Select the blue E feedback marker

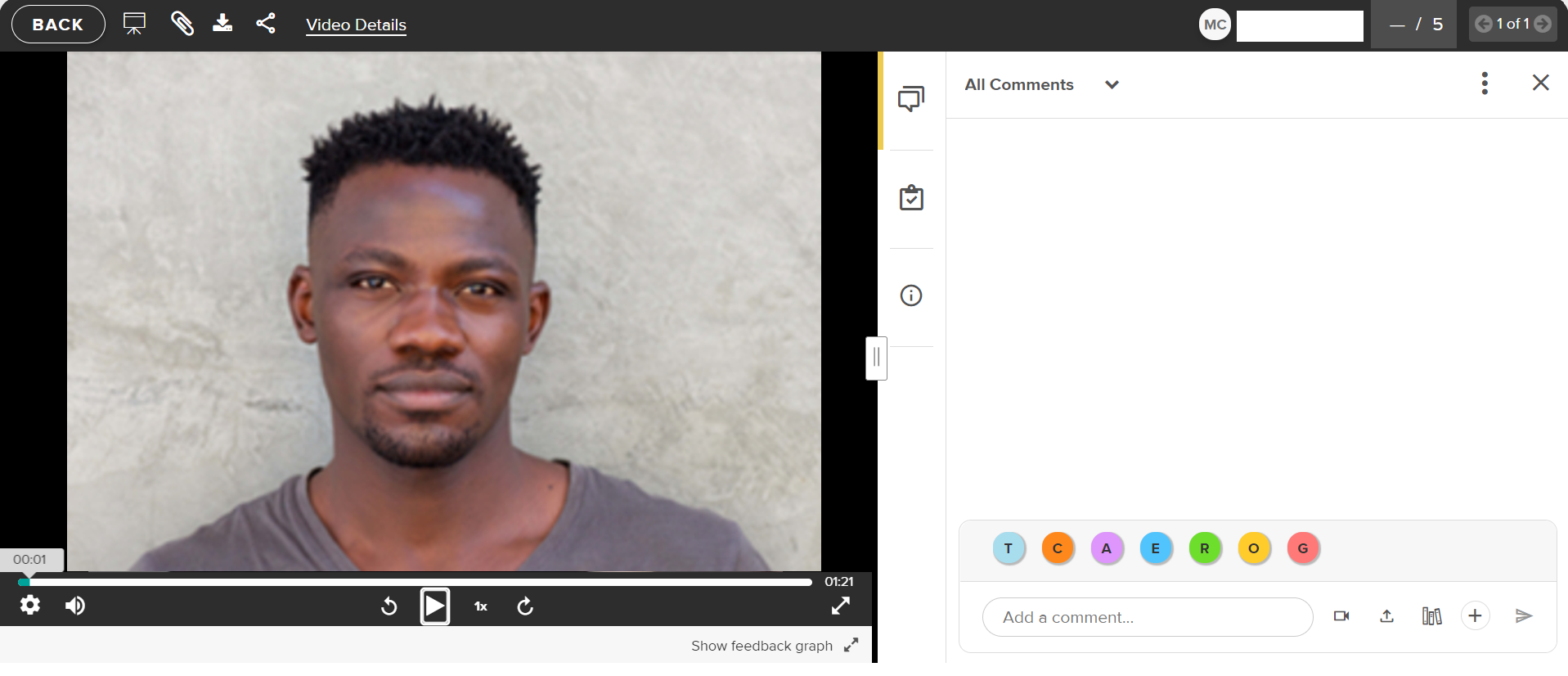1156,548
